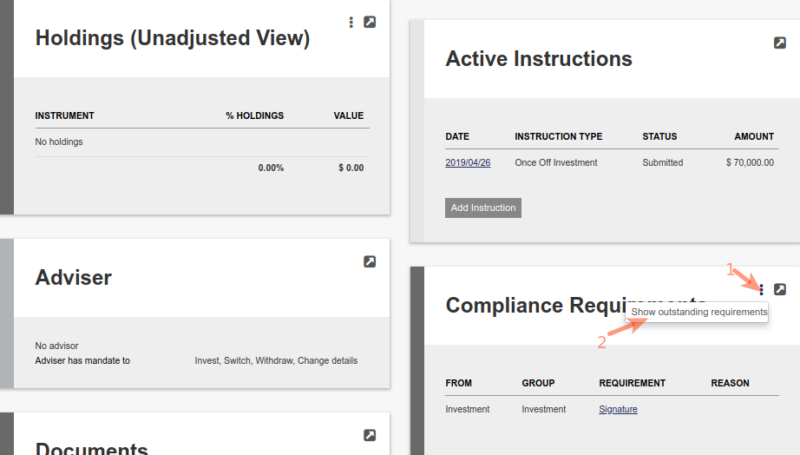
Task: Click the INSTRUMENT column header
Action: 64,116
